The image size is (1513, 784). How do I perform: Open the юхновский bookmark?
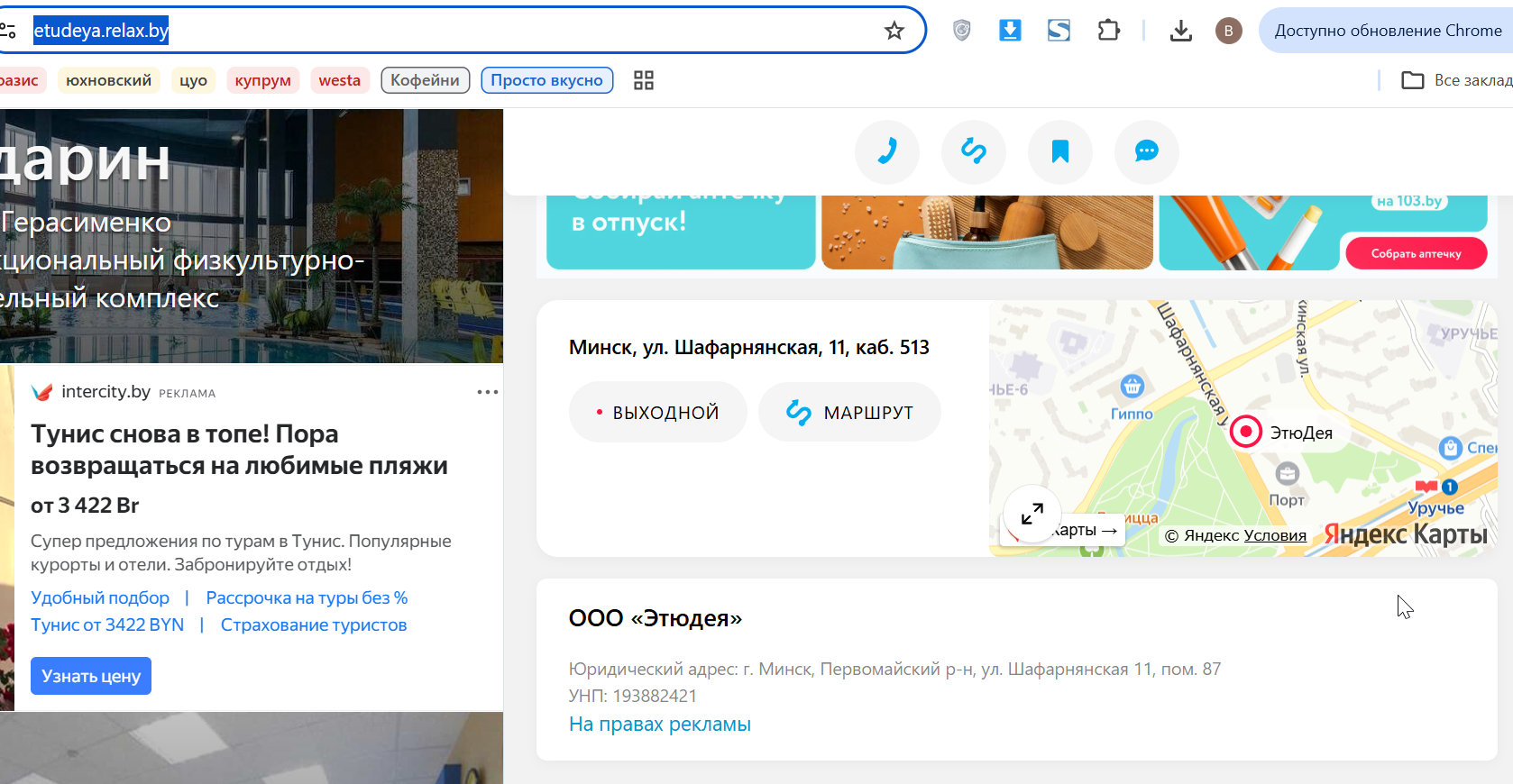pyautogui.click(x=109, y=80)
